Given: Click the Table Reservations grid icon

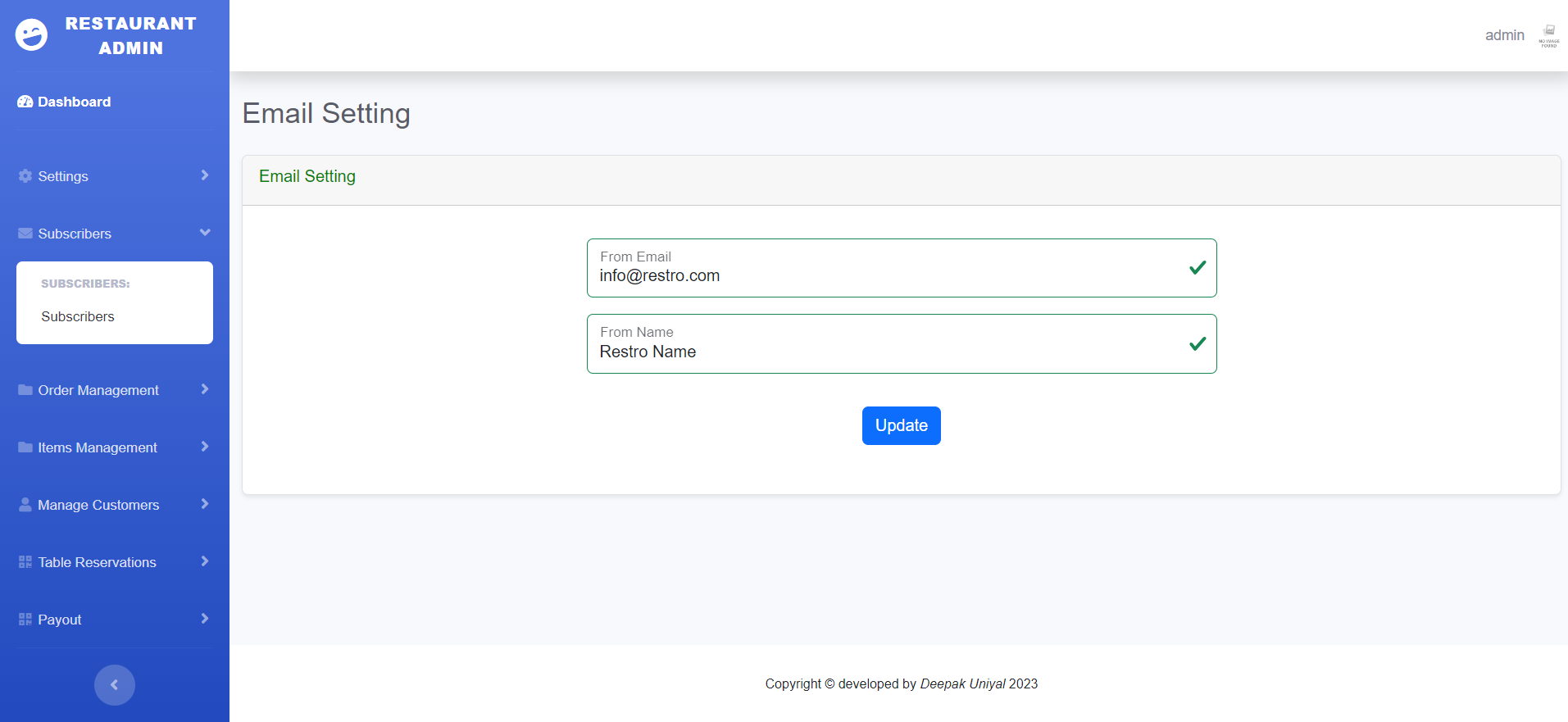Looking at the screenshot, I should point(25,562).
